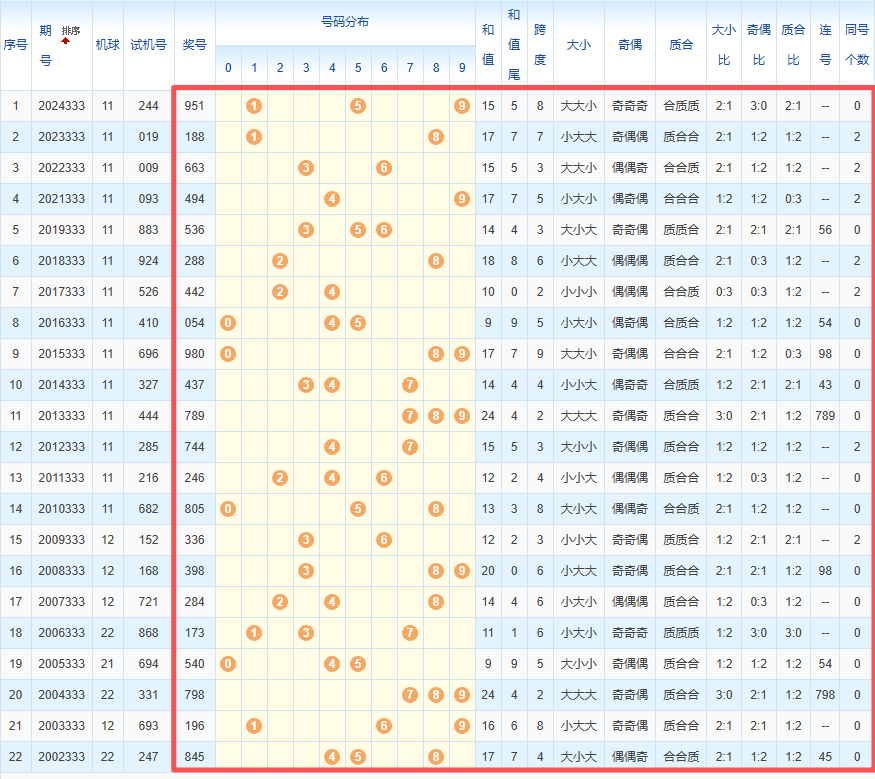Click orange ball 4 in the 2021333 row
Viewport: 875px width, 779px height.
[332, 199]
